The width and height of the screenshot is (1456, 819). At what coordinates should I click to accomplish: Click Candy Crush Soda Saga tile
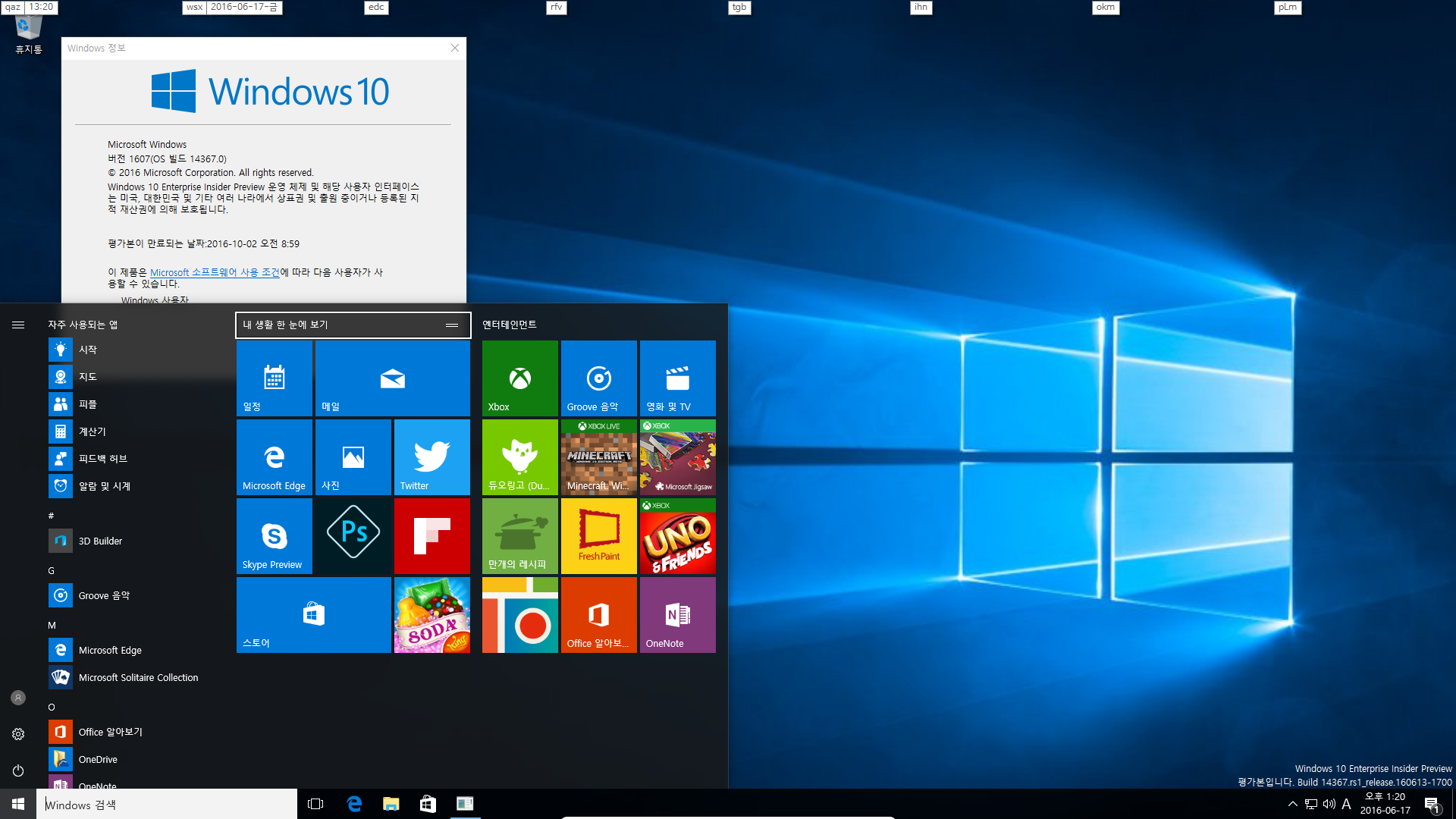(432, 615)
